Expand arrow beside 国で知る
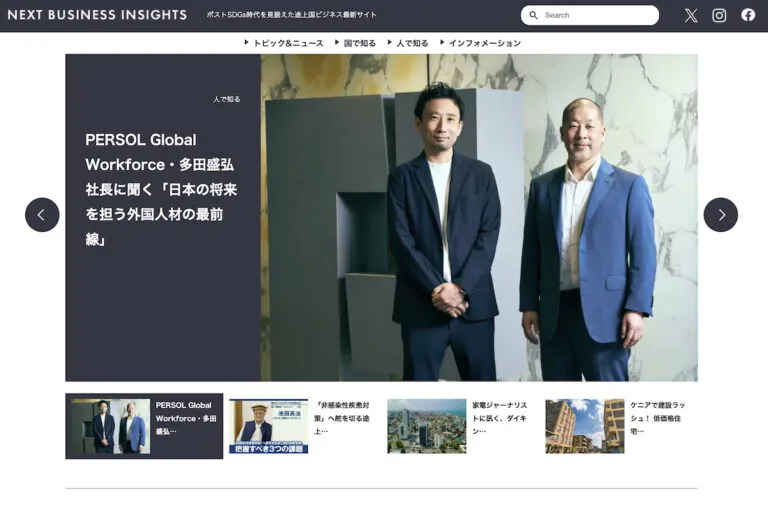 337,43
